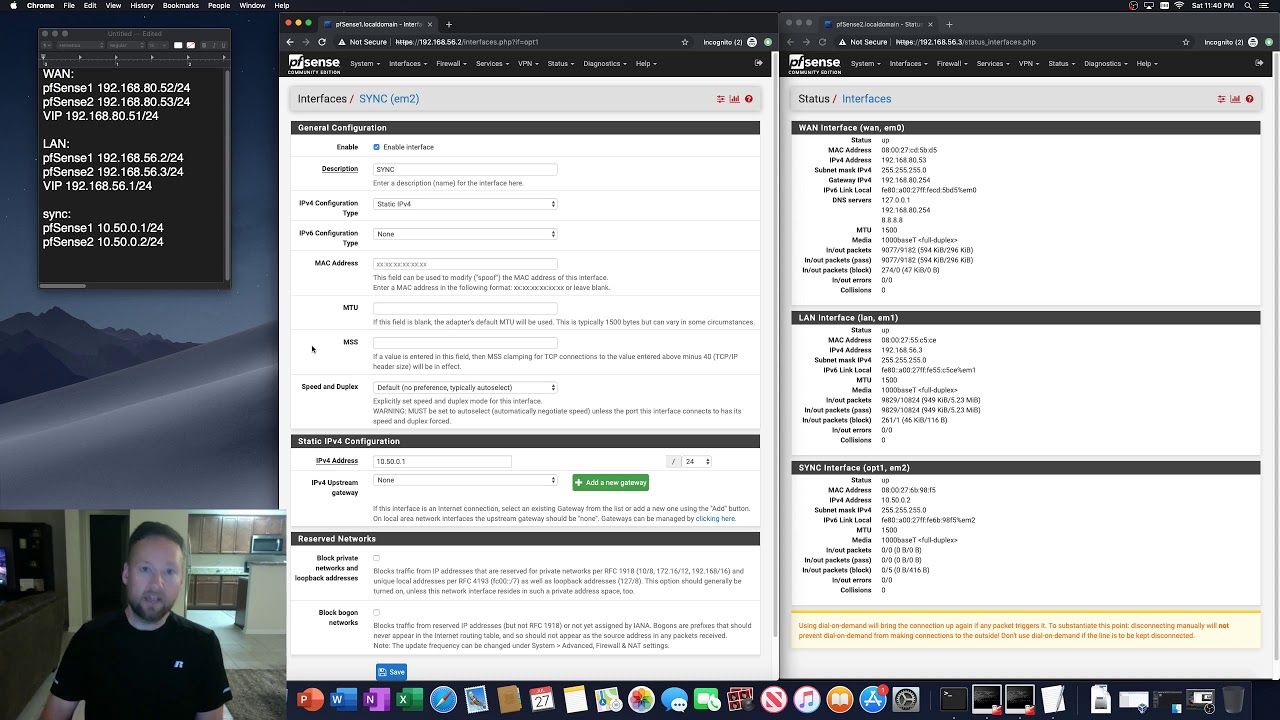Click 'pfSense2 10.50.0.2/24' line in notes

click(102, 242)
